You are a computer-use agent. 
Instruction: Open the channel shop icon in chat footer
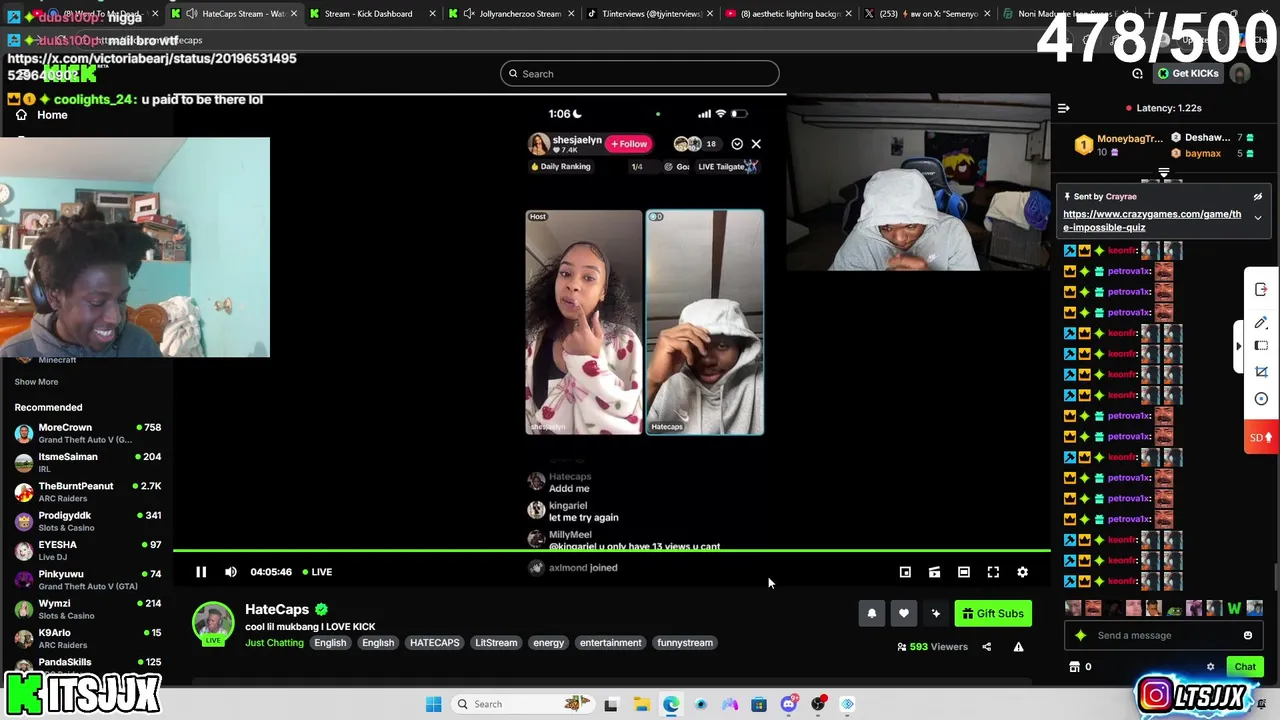pyautogui.click(x=1075, y=666)
